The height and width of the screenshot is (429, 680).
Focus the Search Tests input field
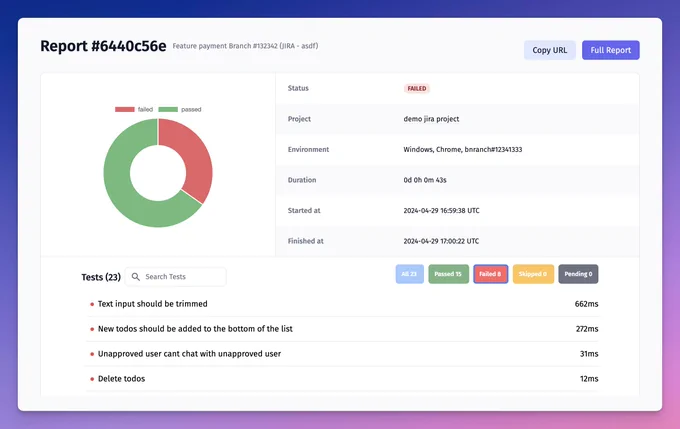(176, 277)
